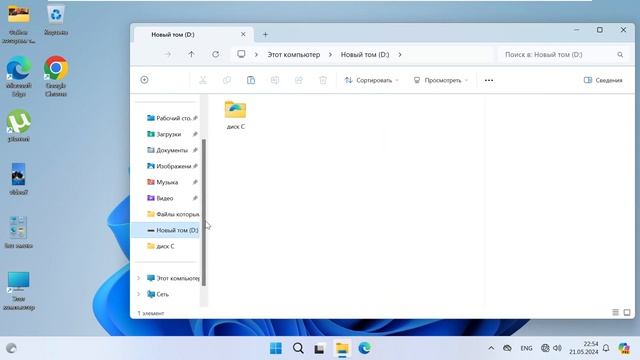Open taskbar Search
This screenshot has width=640, height=360.
click(298, 348)
